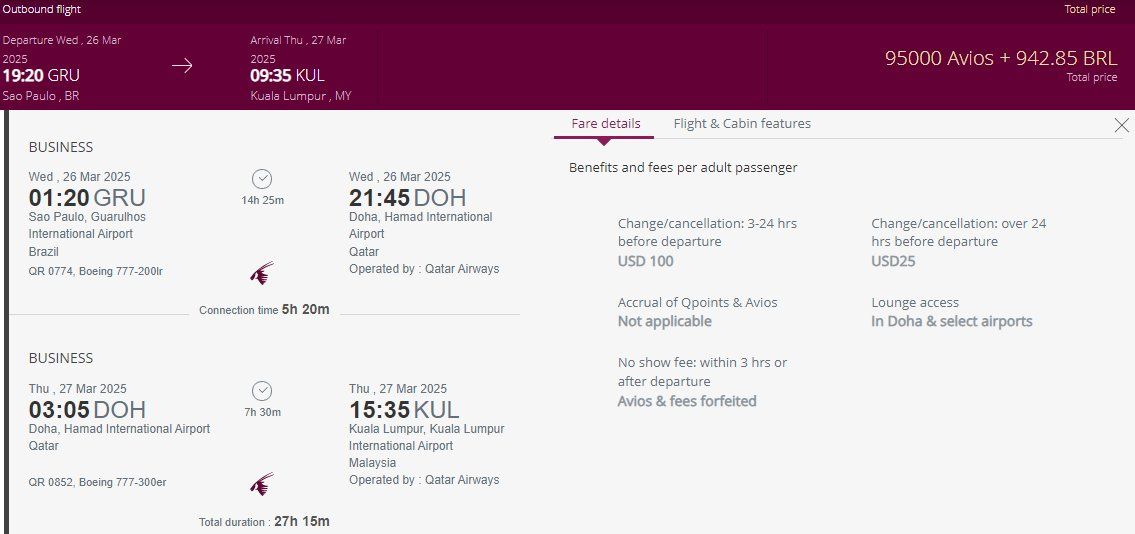Click the 09:35 KUL arrival summary
This screenshot has height=534, width=1135.
[288, 75]
